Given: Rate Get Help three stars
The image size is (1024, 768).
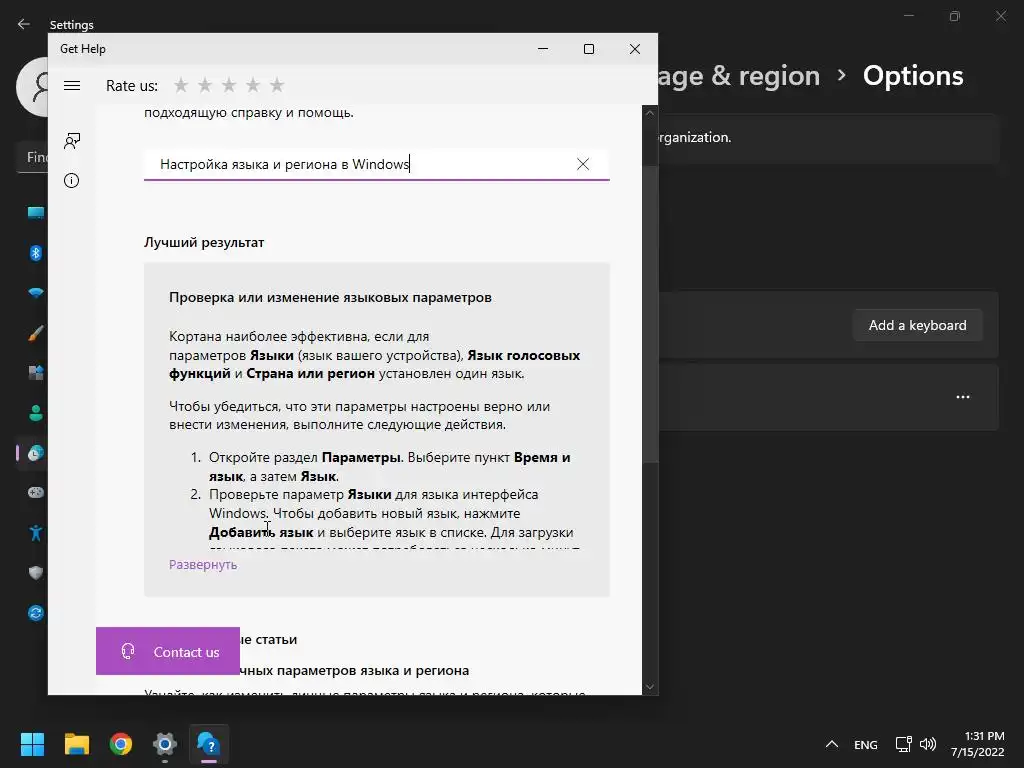Looking at the screenshot, I should point(229,85).
